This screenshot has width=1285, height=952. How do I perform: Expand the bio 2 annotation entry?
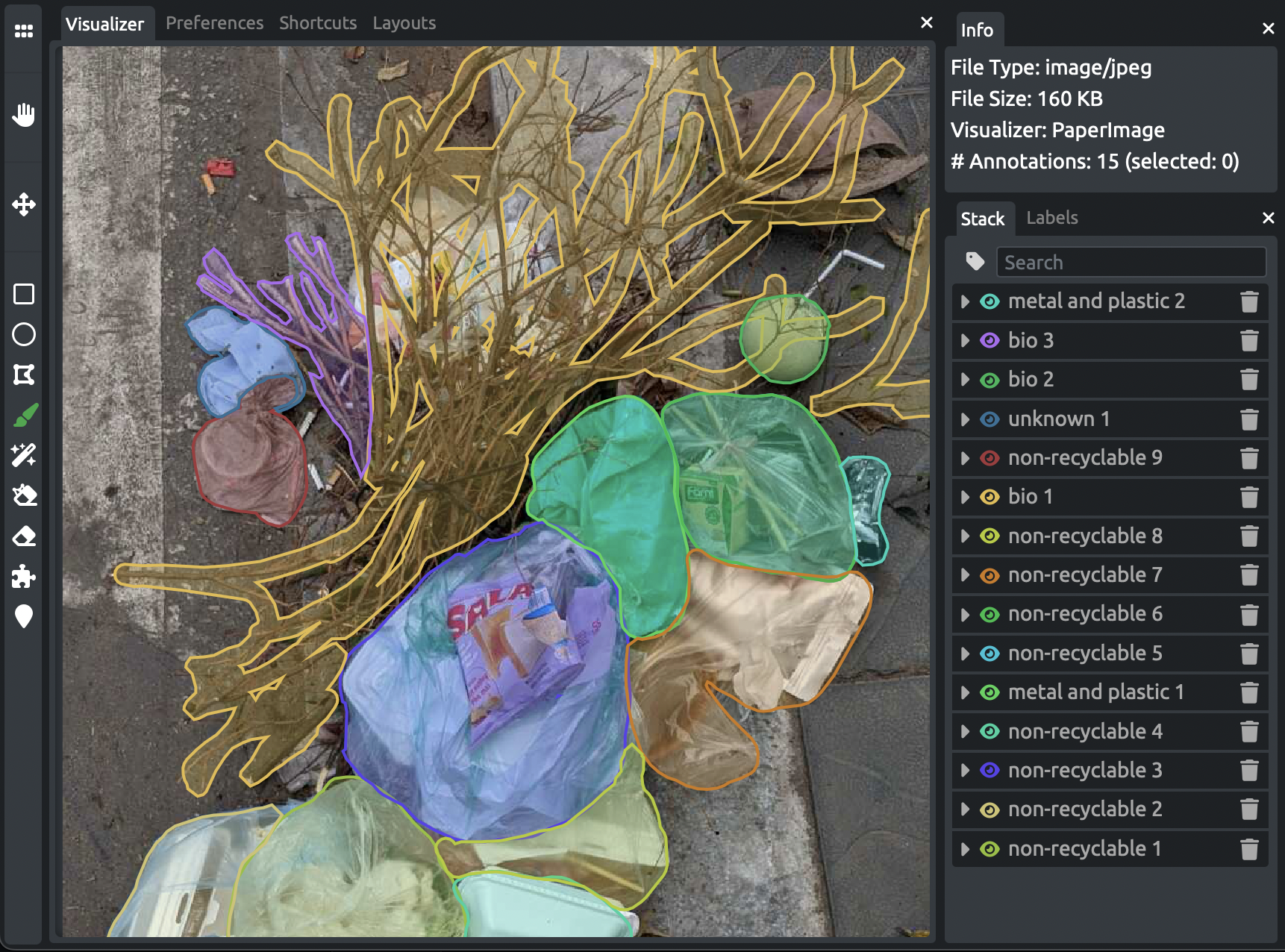[965, 380]
